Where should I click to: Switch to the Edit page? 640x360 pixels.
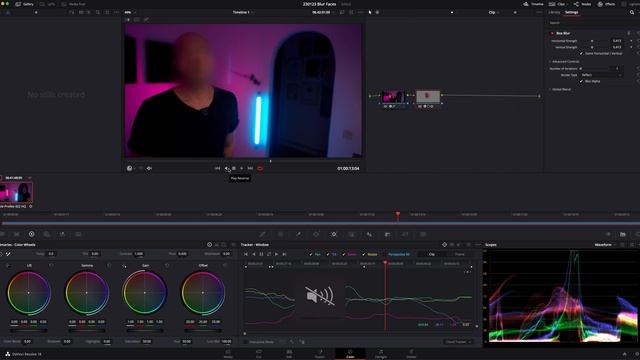point(289,353)
